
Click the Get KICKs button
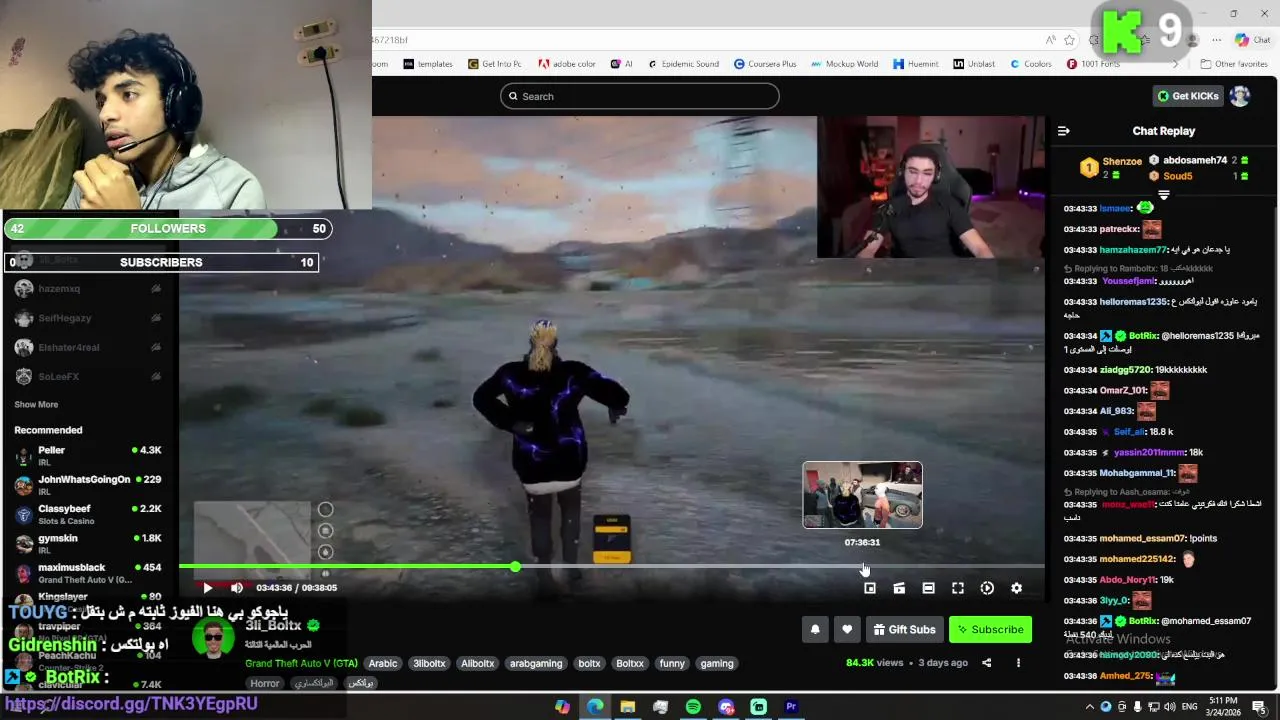coord(1188,96)
